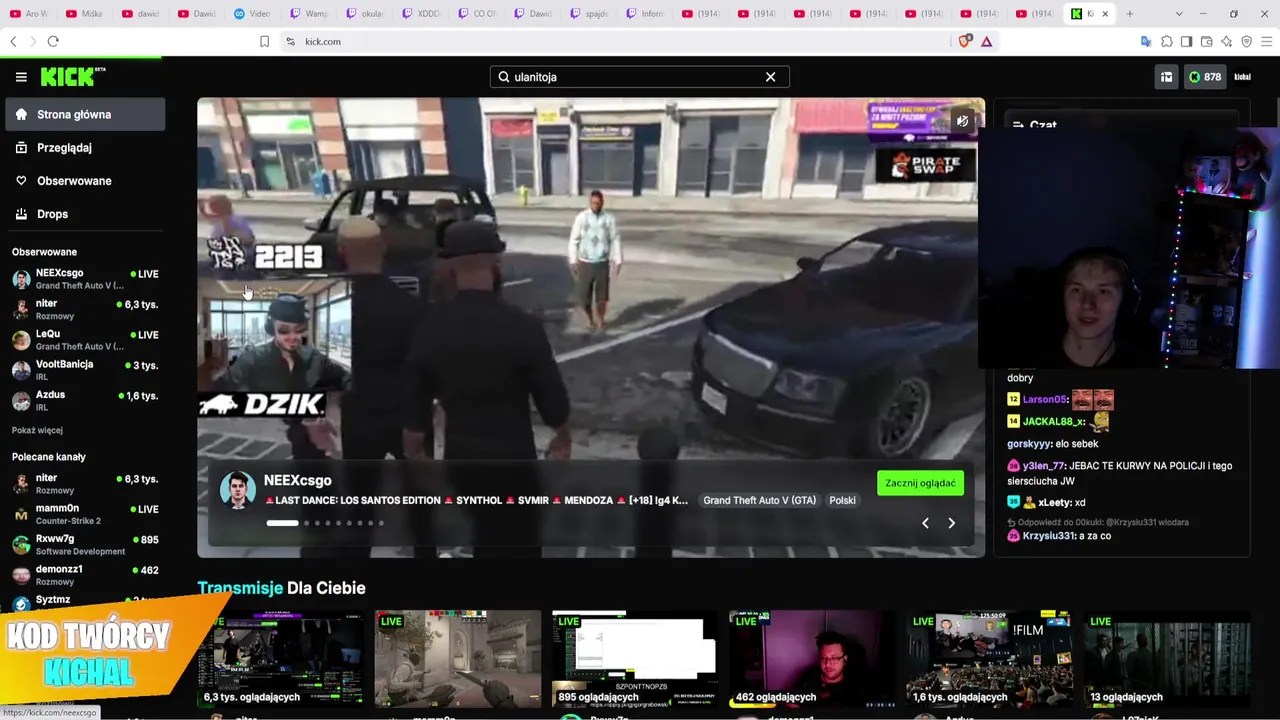Click Larson05 username in chat

[x=1045, y=400]
